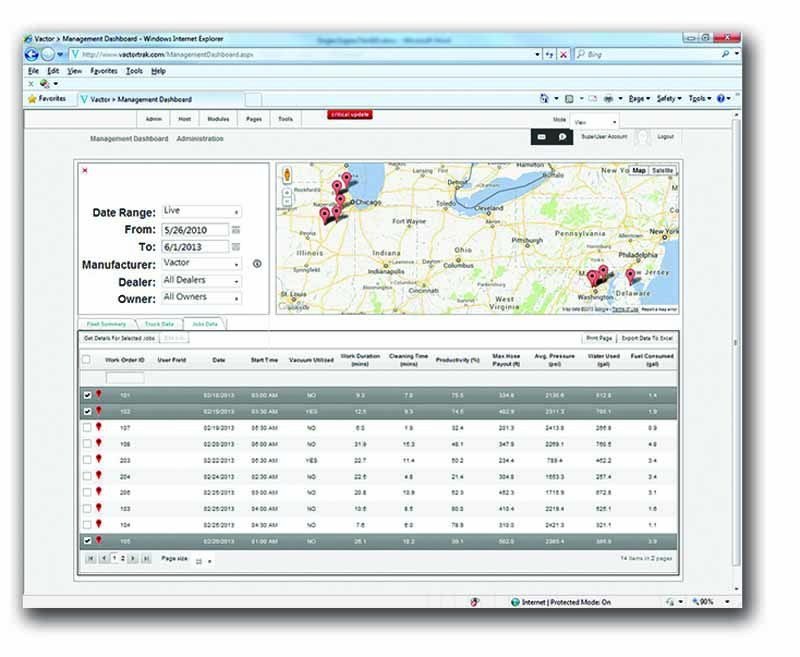Switch to the Truck Data tab
800x657 pixels.
tap(160, 325)
